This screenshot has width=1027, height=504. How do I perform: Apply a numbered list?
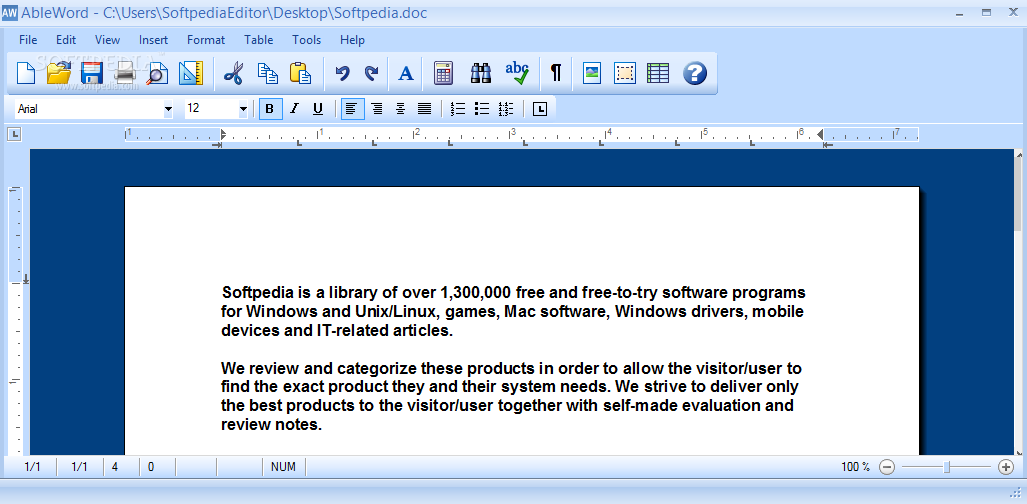(458, 109)
